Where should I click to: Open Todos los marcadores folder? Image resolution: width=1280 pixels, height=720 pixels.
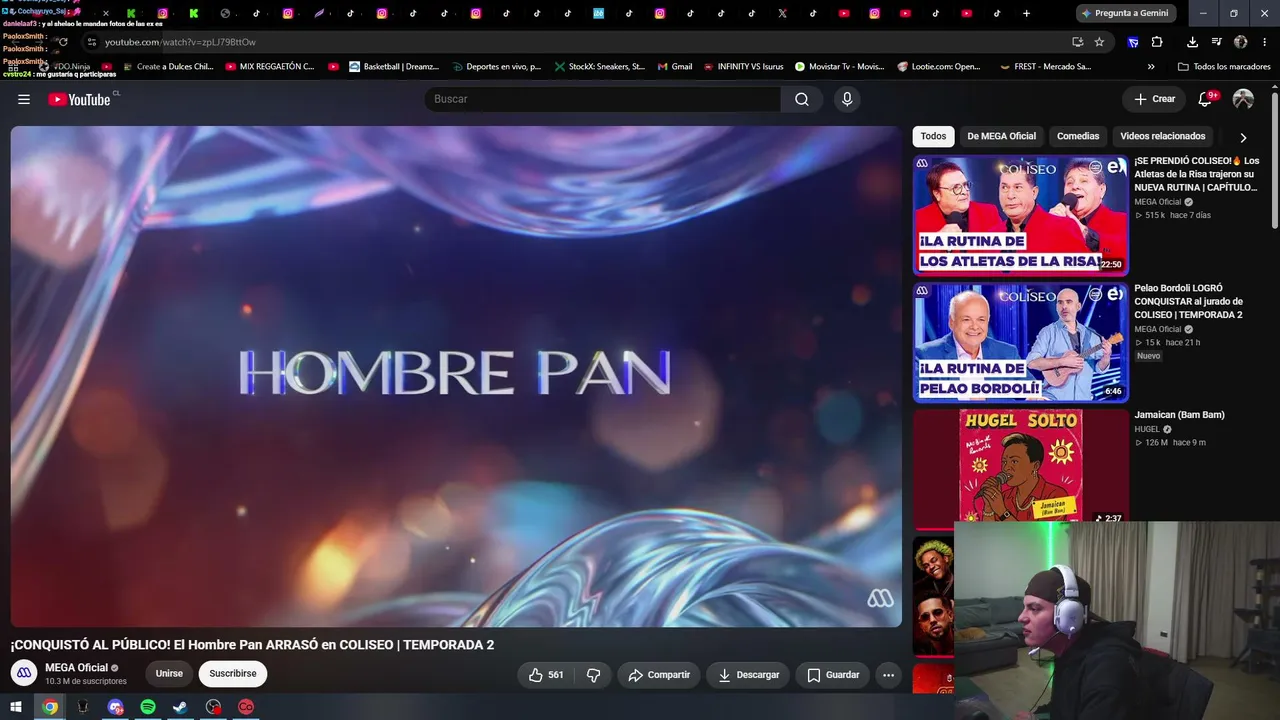[1224, 67]
